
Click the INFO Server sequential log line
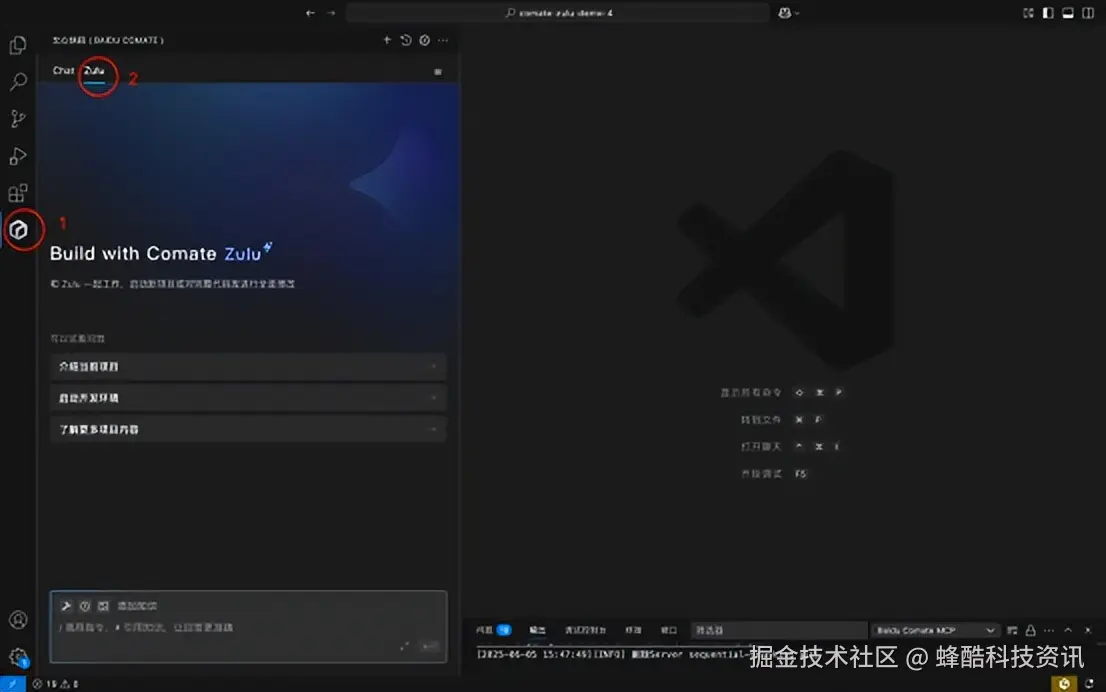tap(612, 655)
